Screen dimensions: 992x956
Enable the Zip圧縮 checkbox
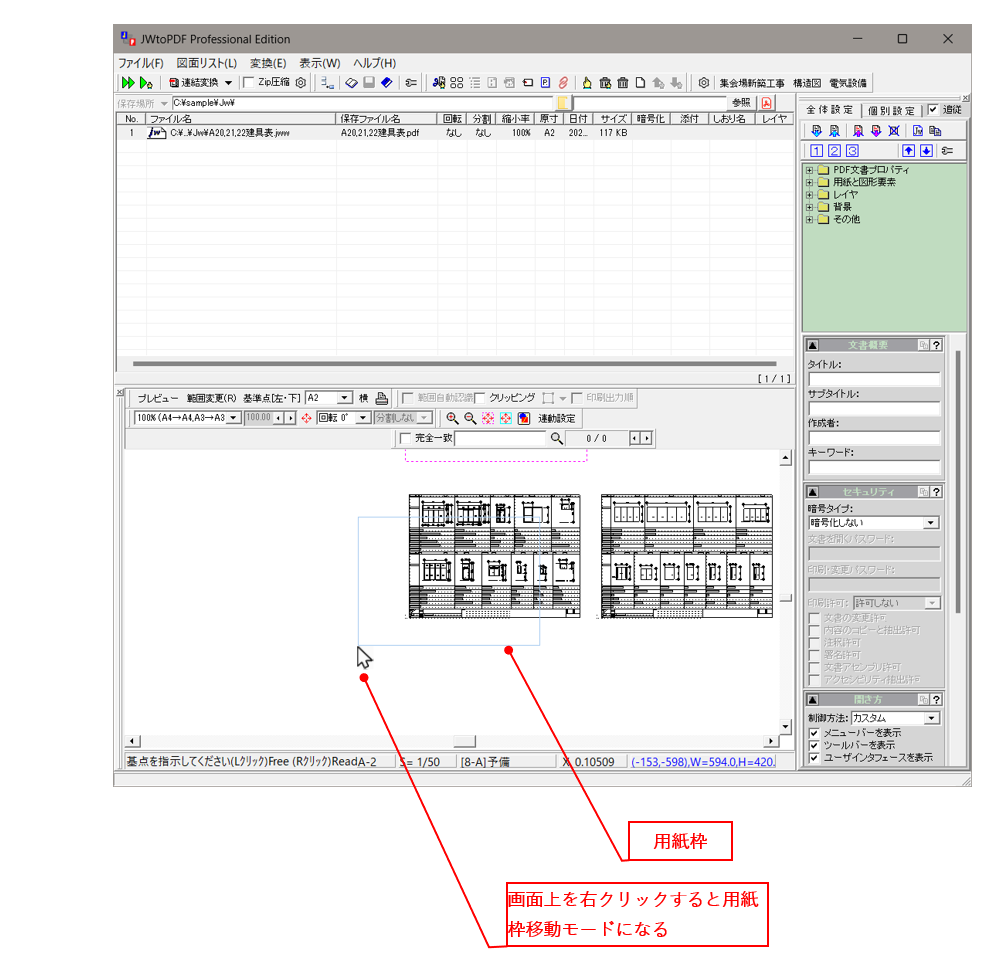coord(249,82)
